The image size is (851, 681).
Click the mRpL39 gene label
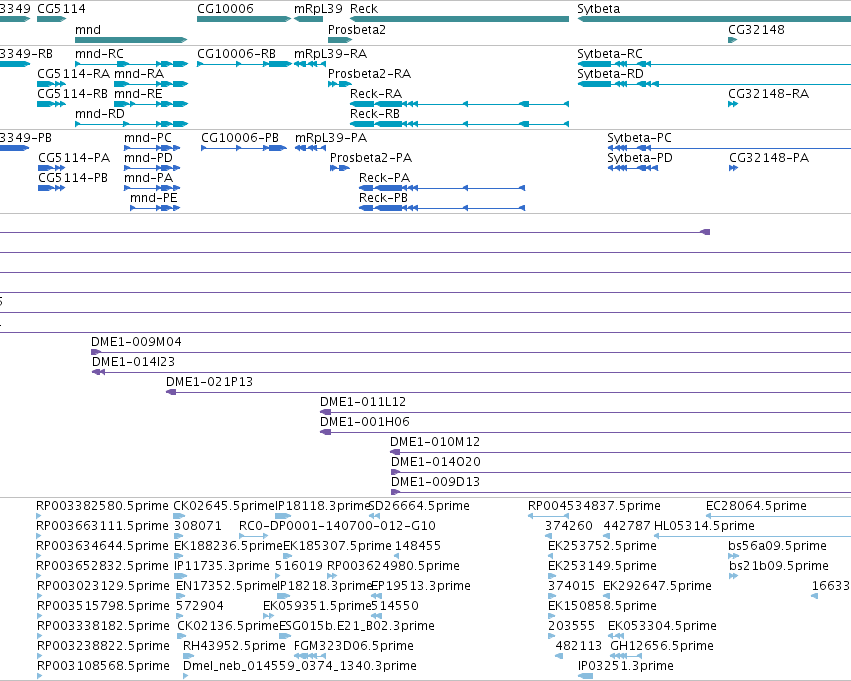[x=318, y=9]
